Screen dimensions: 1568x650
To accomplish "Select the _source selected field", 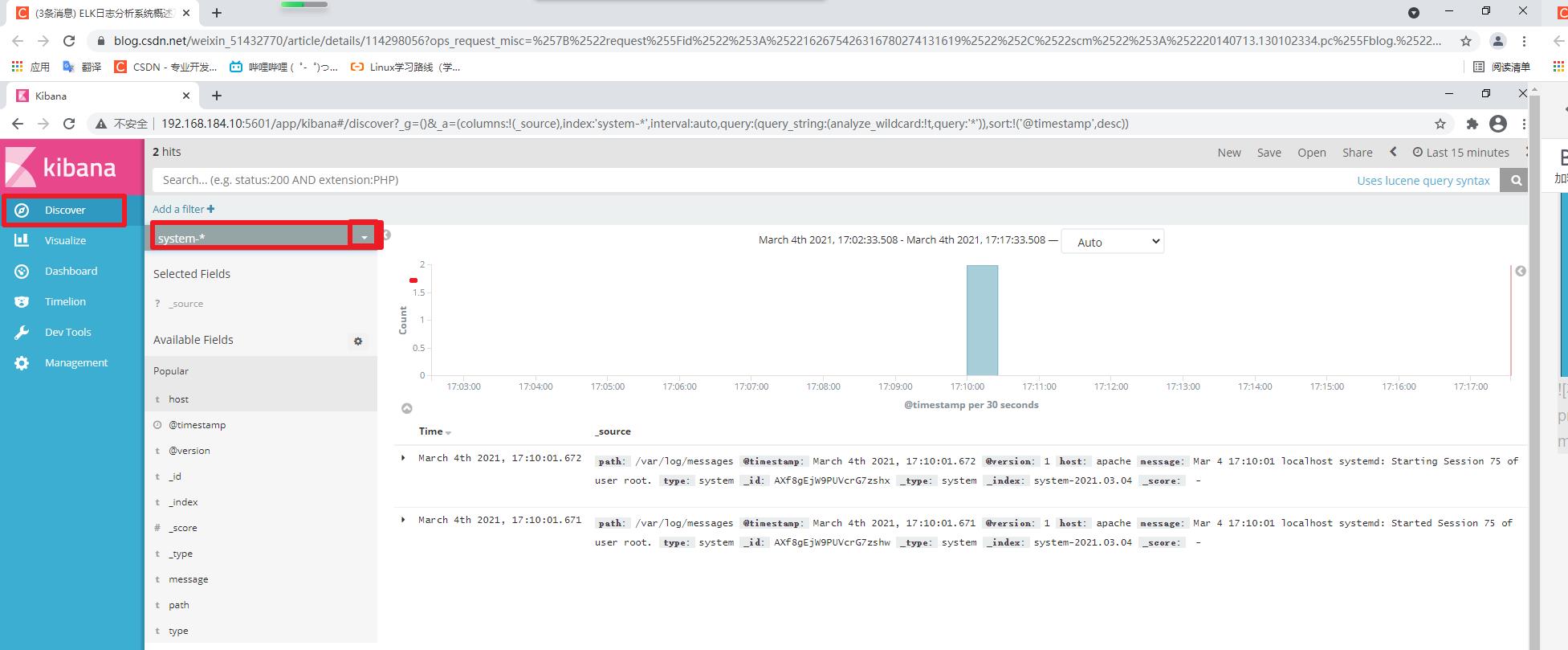I will click(x=185, y=304).
